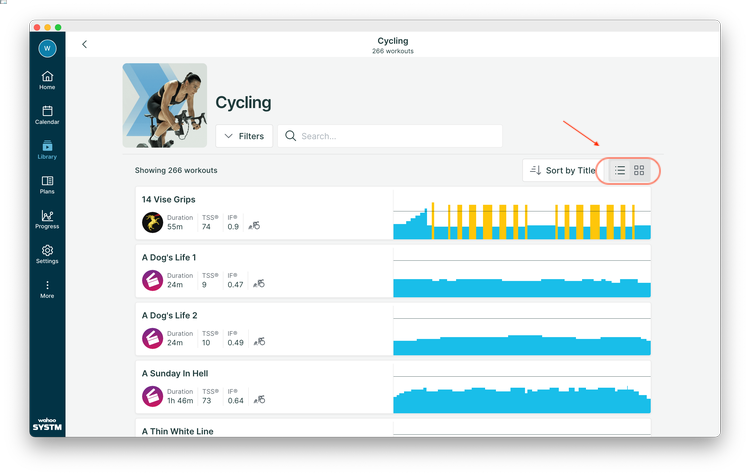
Task: Click the A Dog's Life 2 badge icon
Action: 153,338
